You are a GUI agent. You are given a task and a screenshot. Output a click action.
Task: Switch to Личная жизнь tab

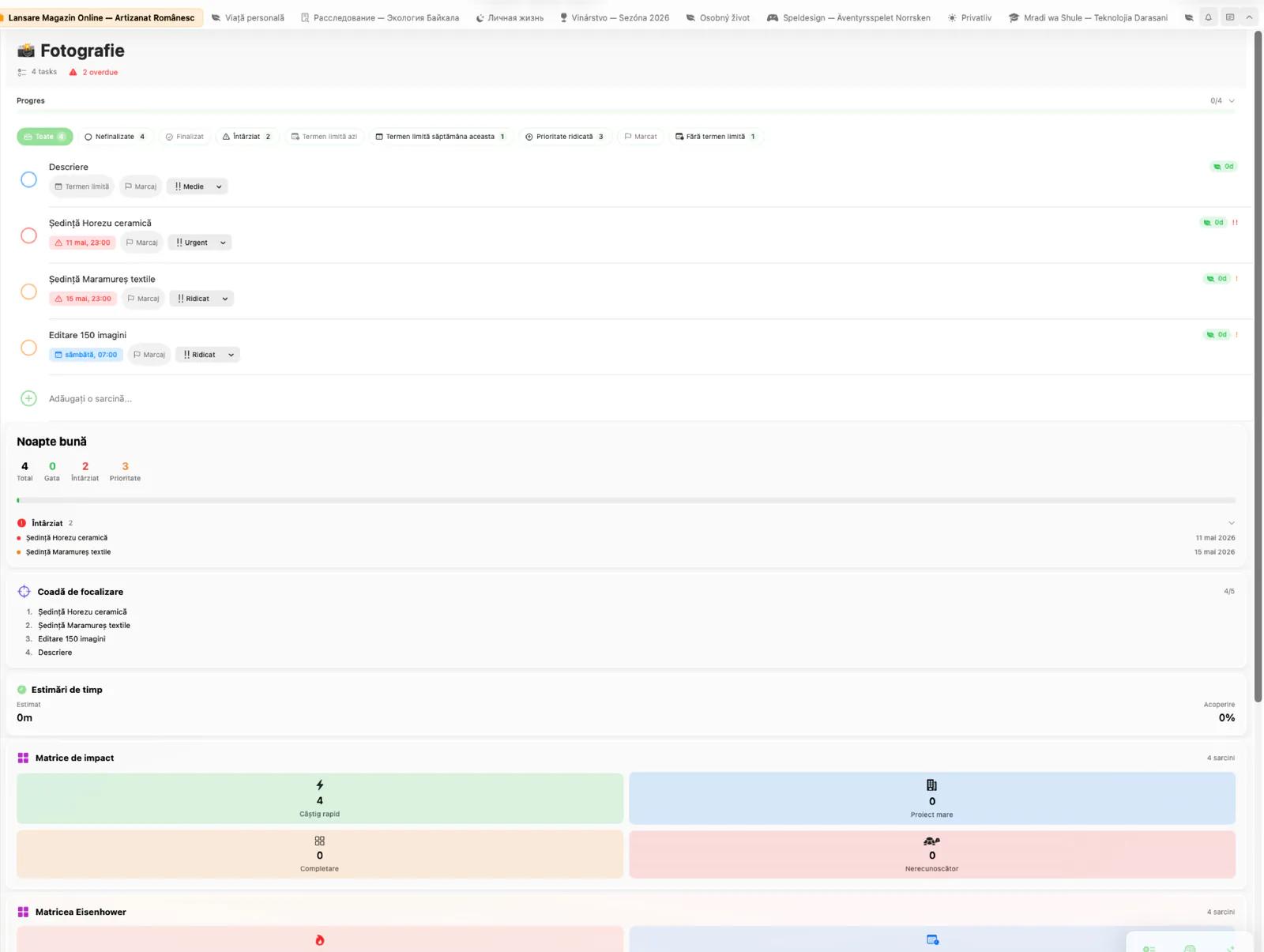[510, 17]
